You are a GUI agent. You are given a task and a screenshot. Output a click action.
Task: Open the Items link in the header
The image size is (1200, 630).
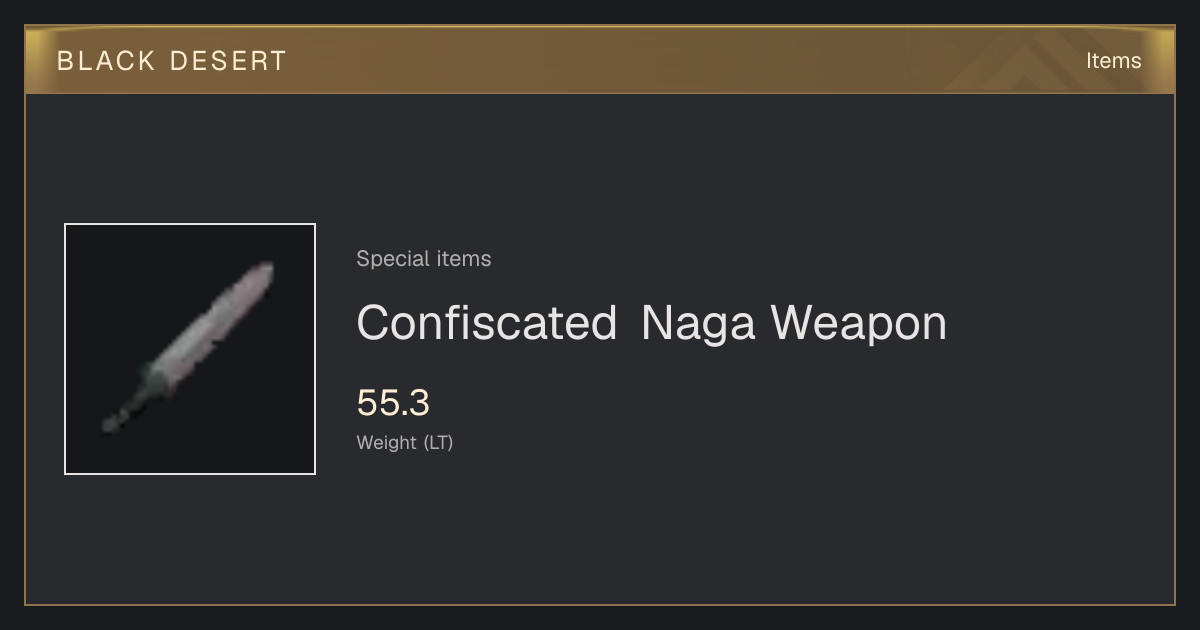pyautogui.click(x=1113, y=61)
